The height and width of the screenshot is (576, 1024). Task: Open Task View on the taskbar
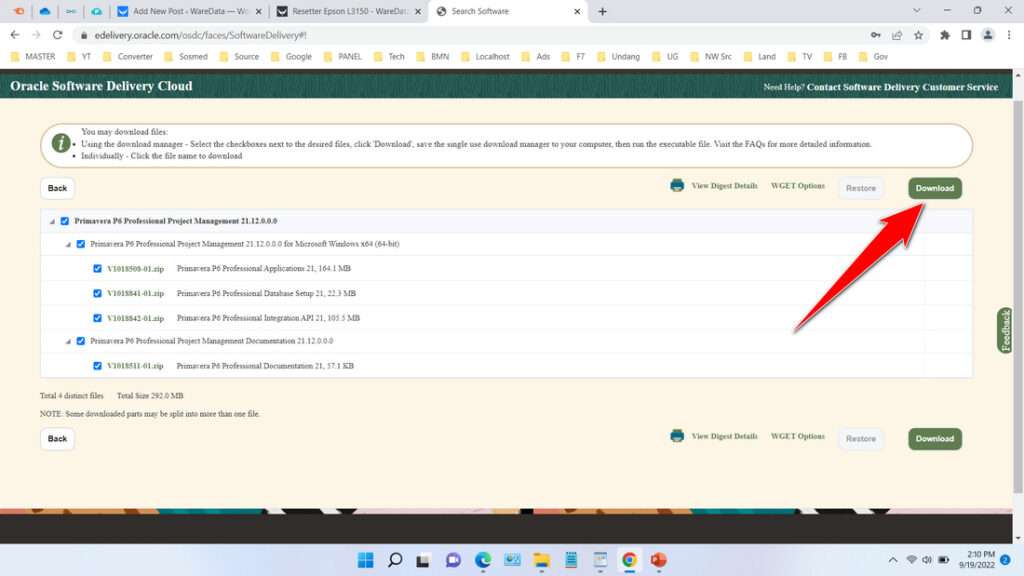(x=423, y=560)
